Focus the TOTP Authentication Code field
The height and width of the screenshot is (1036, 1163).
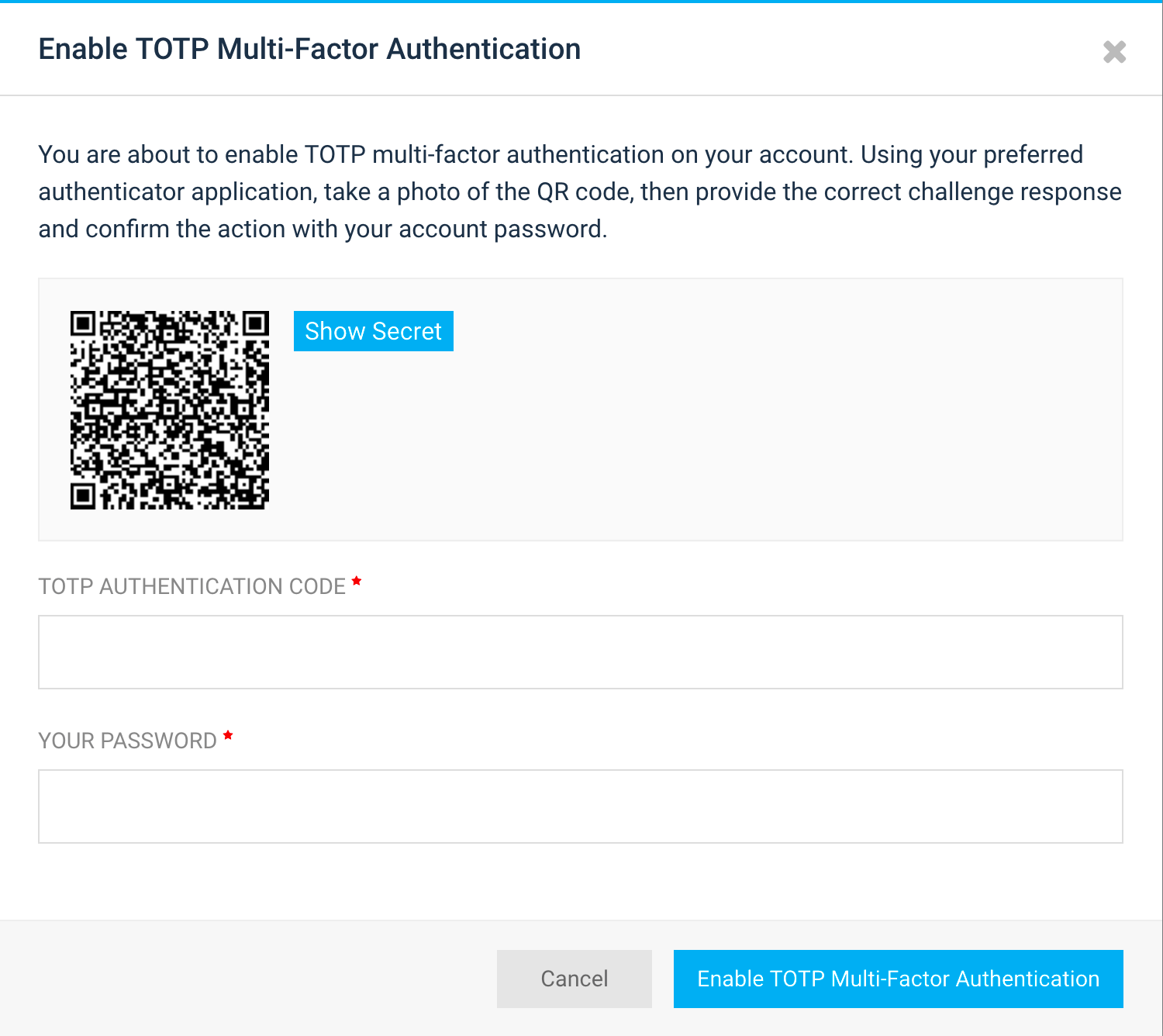click(x=581, y=652)
